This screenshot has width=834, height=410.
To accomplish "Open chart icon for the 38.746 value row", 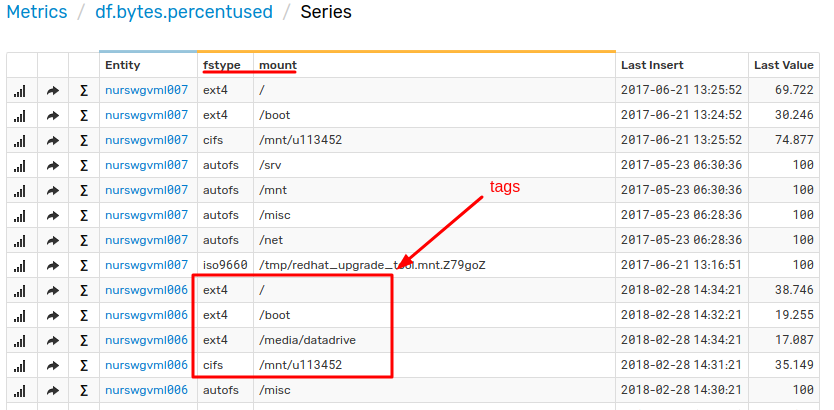I will [x=20, y=290].
